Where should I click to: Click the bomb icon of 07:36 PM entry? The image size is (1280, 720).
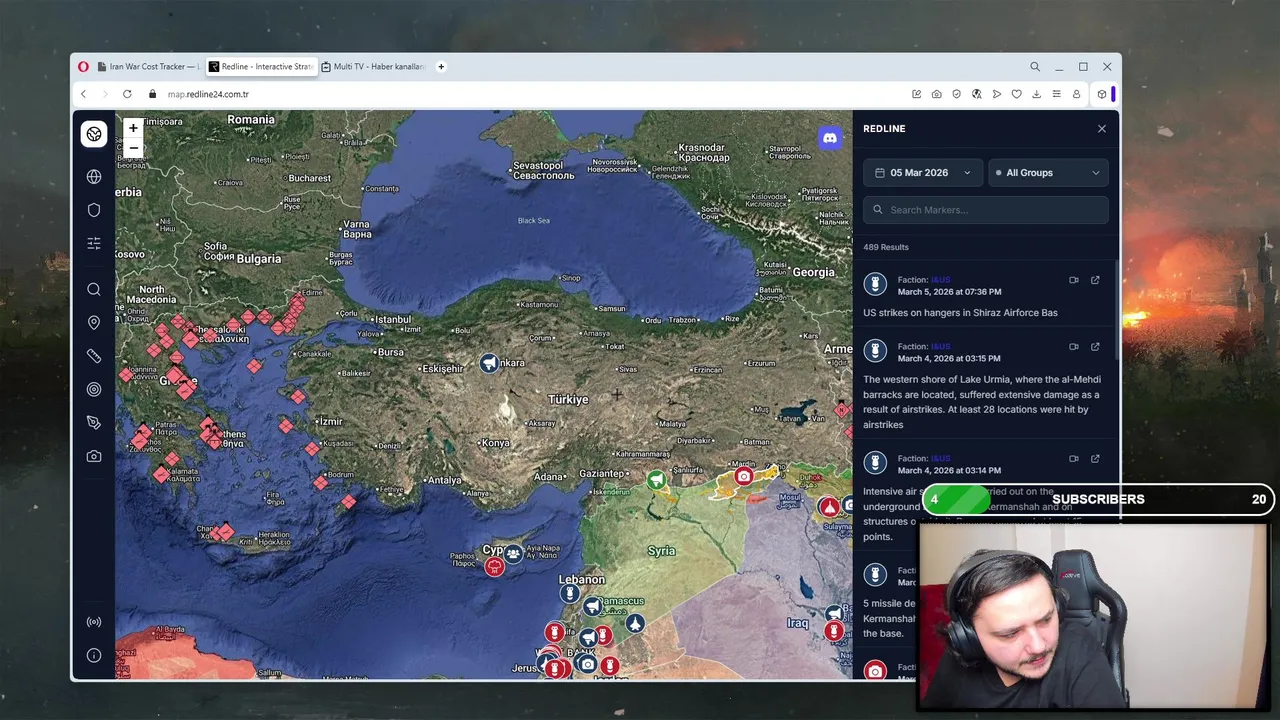[x=875, y=285]
